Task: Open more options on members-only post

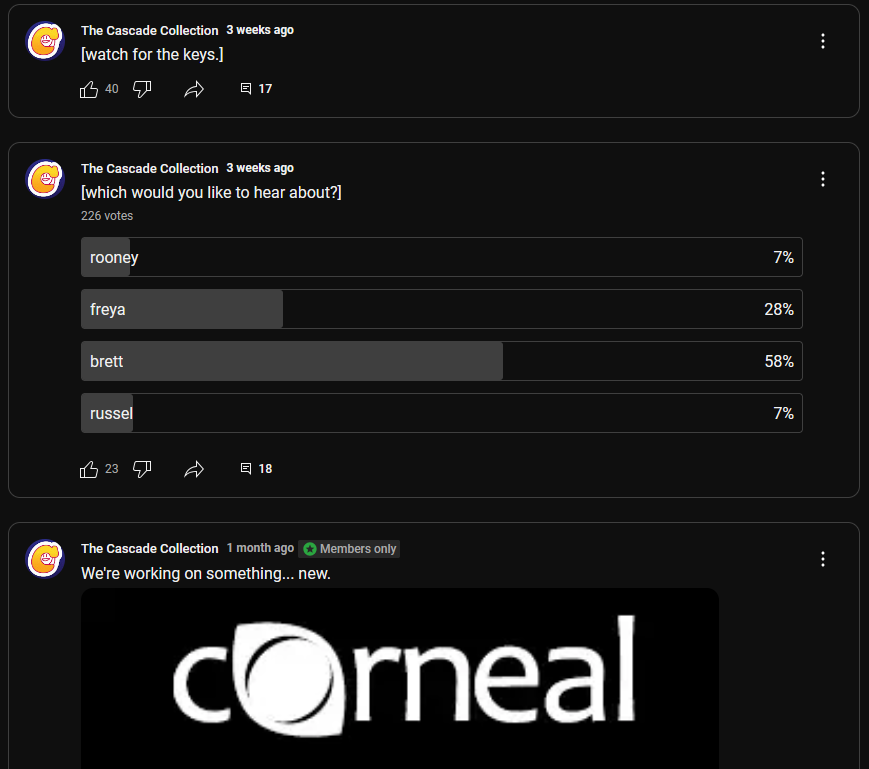Action: [x=823, y=559]
